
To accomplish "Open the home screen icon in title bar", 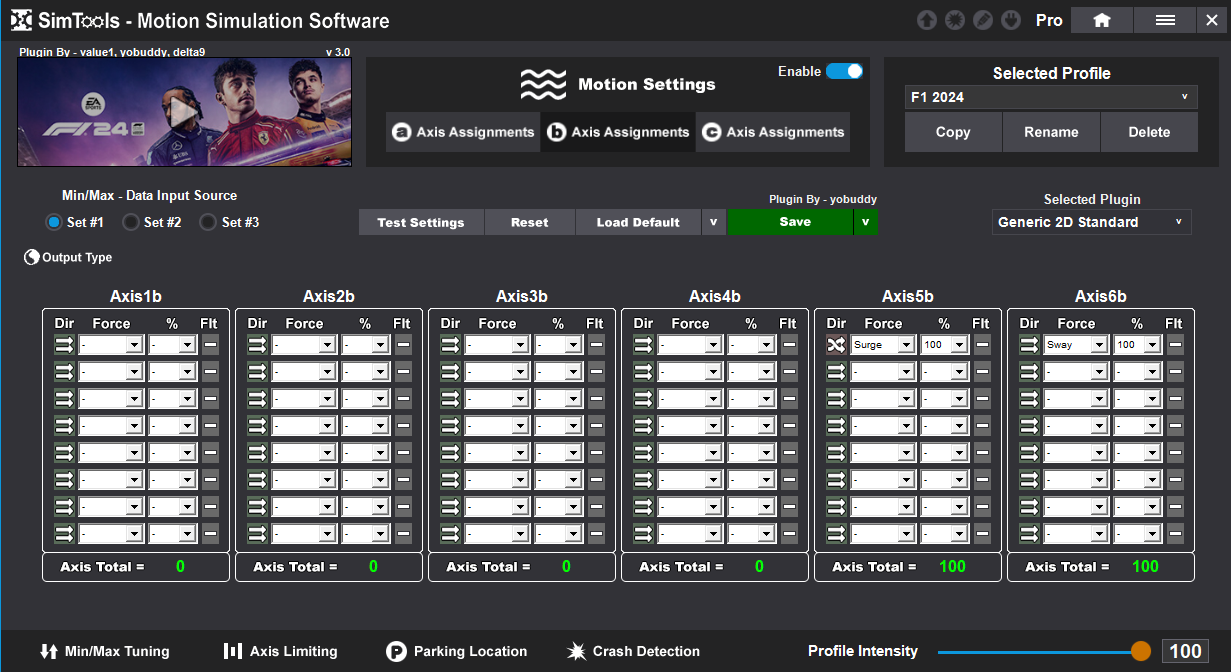I will 1102,20.
